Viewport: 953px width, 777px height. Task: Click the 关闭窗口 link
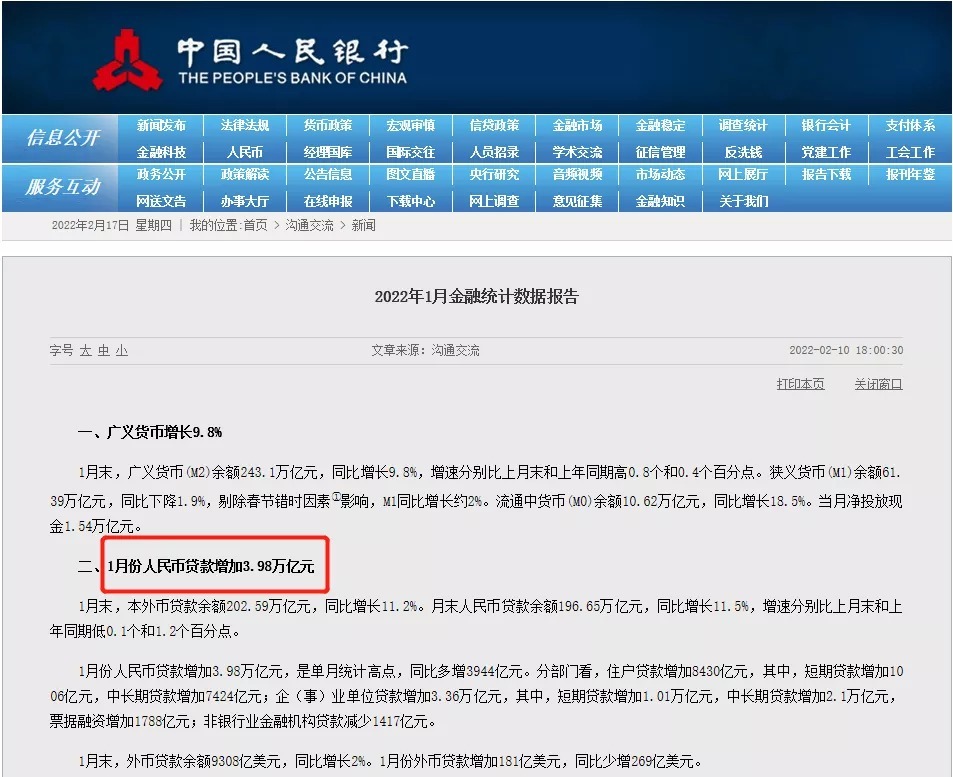tap(877, 384)
